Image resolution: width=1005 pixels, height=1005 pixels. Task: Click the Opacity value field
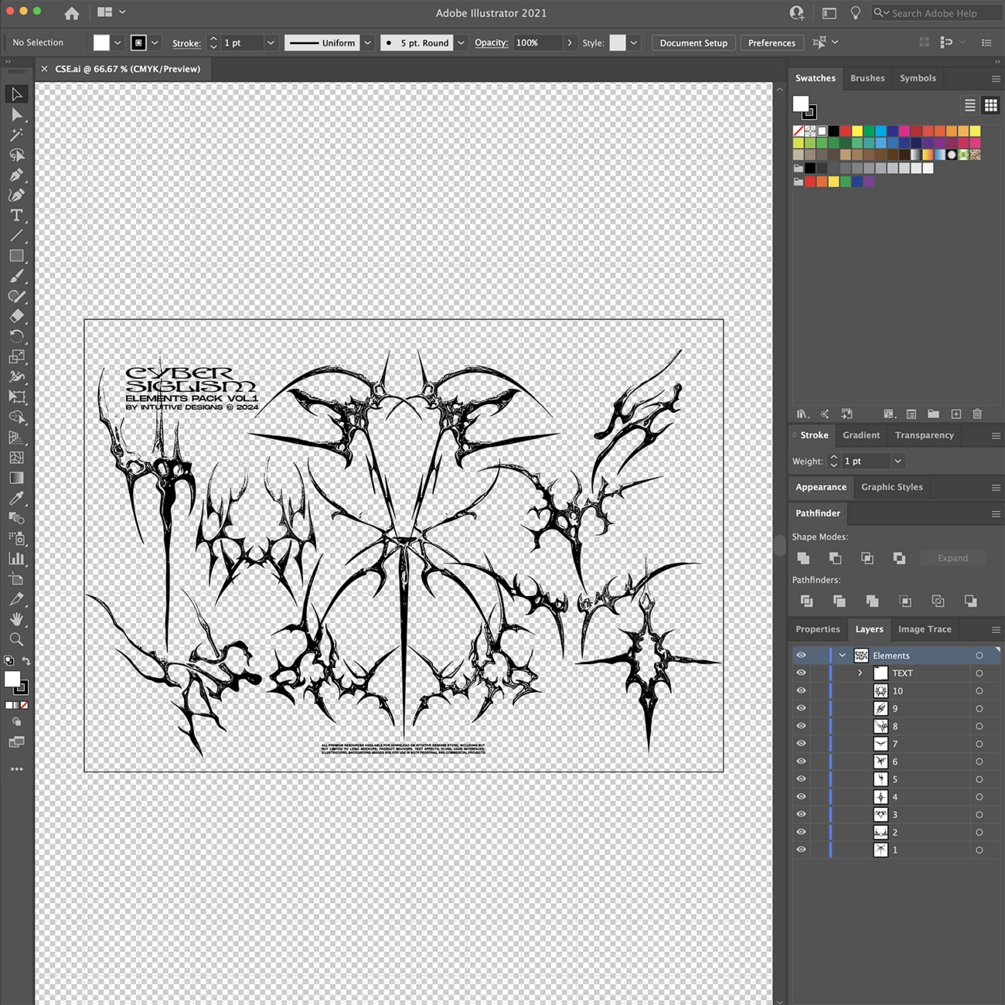[538, 43]
